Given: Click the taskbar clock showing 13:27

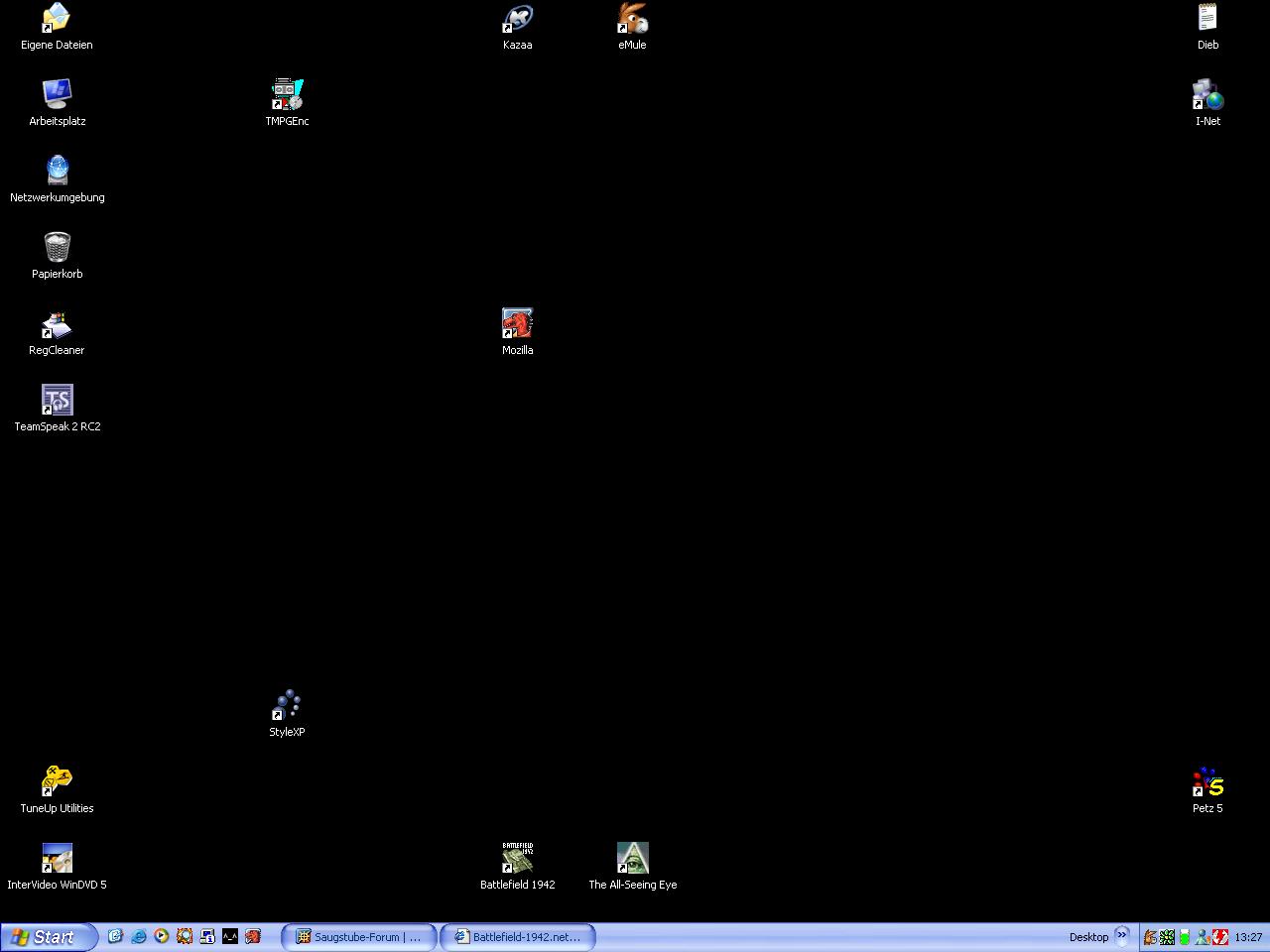Looking at the screenshot, I should [1248, 937].
